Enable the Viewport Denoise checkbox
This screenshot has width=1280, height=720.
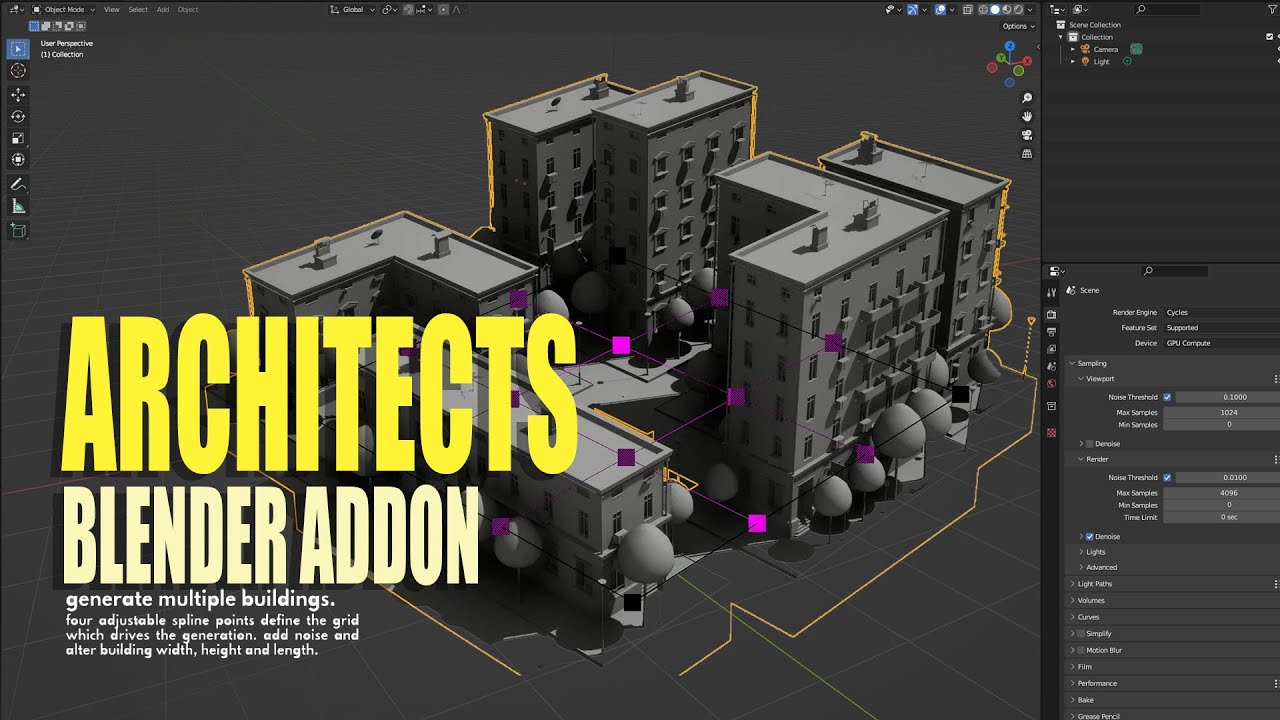(1089, 443)
